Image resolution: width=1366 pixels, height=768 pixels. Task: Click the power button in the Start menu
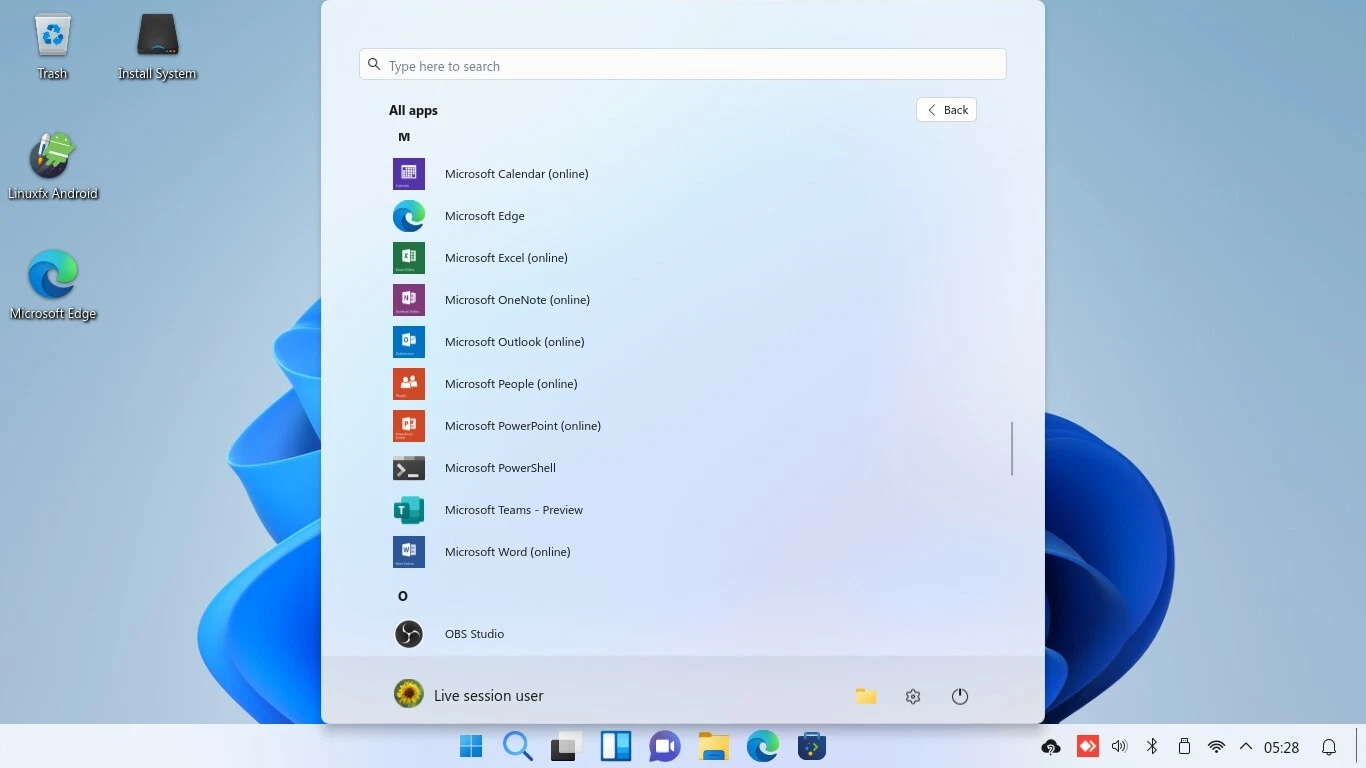coord(960,696)
